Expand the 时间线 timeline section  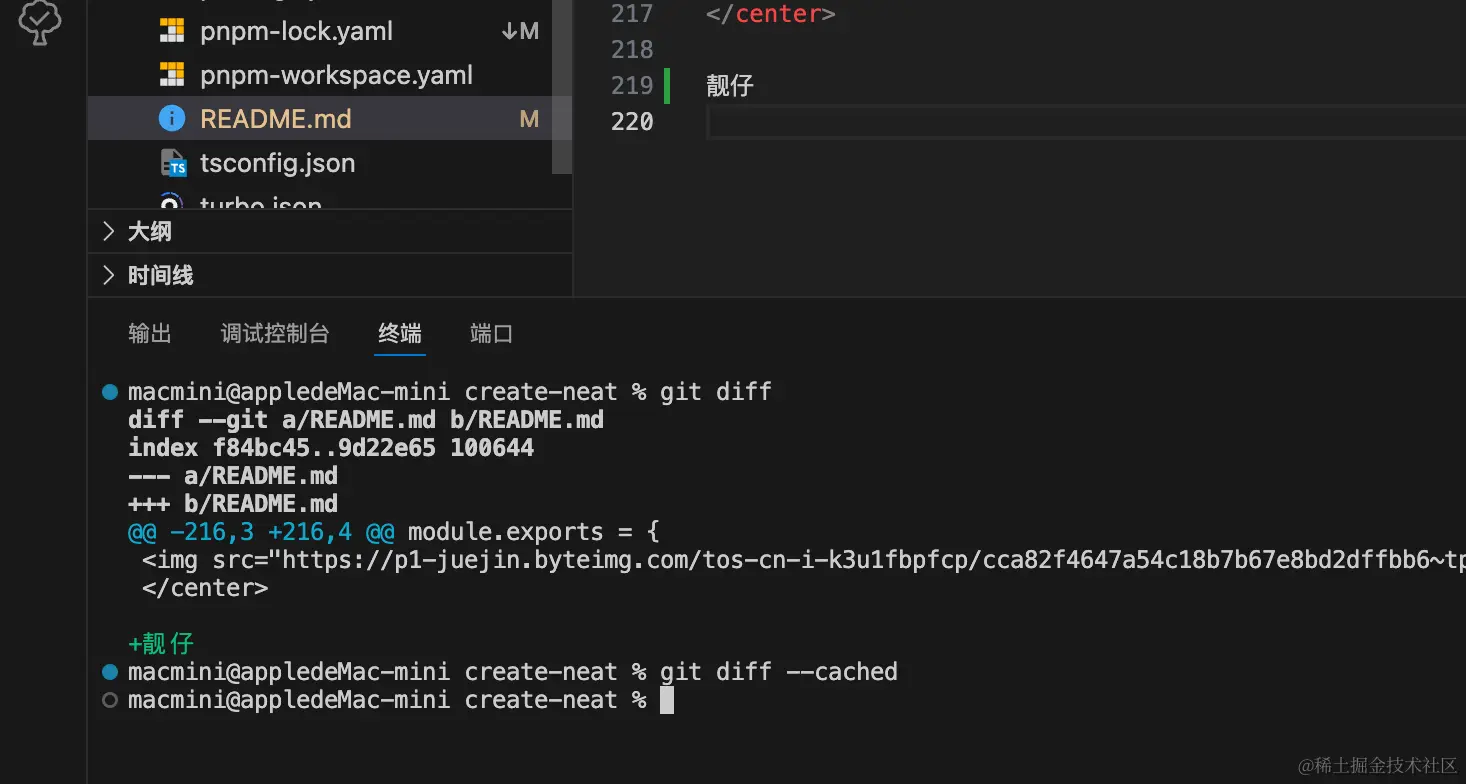click(330, 275)
